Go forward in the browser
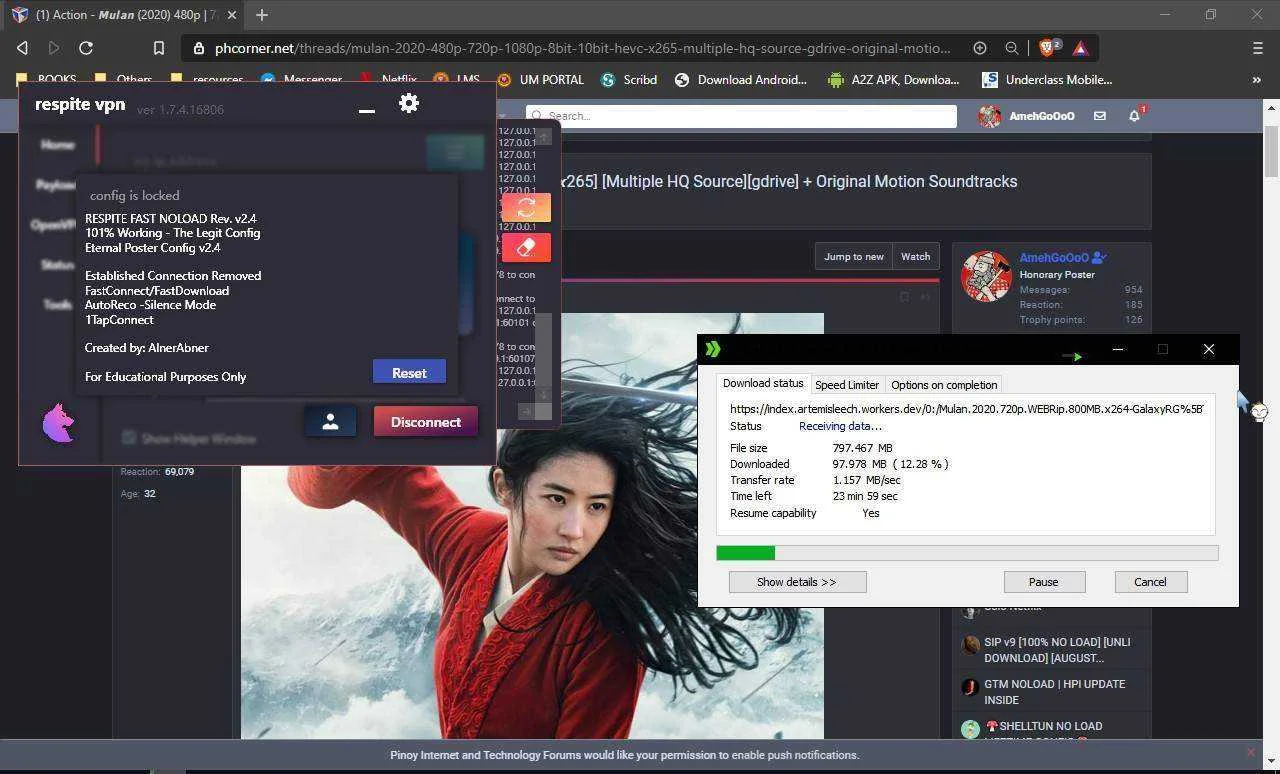Screen dimensions: 1280x774 tap(54, 48)
